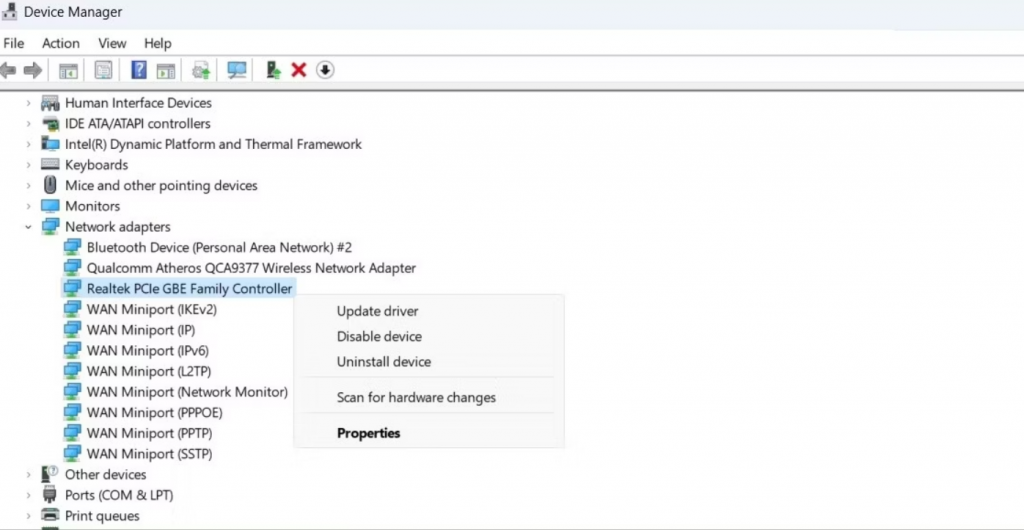Viewport: 1024px width, 530px height.
Task: Click the update device driver toolbar icon
Action: [201, 70]
